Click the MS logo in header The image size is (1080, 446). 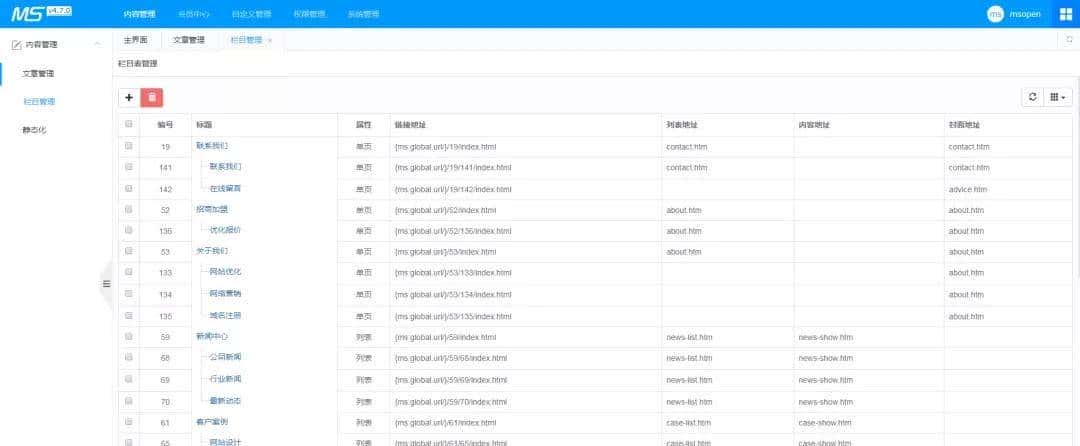pyautogui.click(x=27, y=12)
